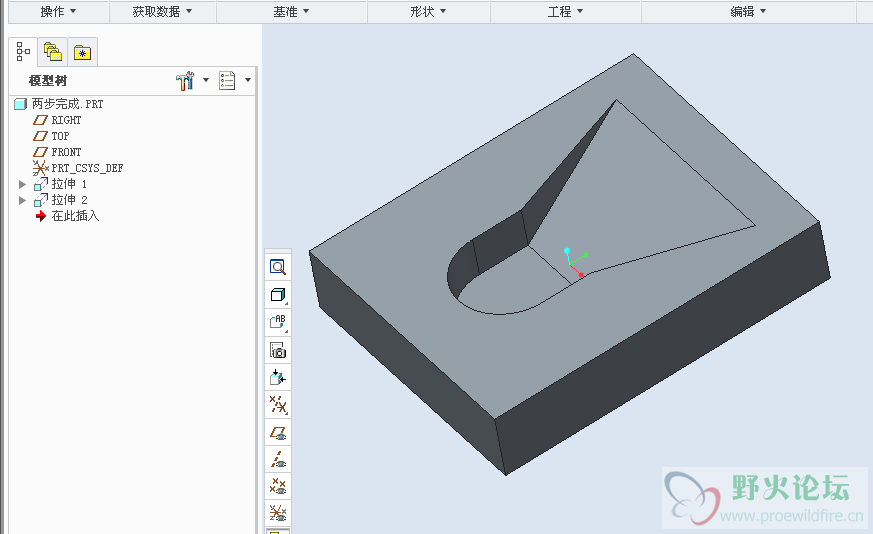This screenshot has width=873, height=534.
Task: Open the 基准 ribbon group dropdown
Action: point(291,12)
